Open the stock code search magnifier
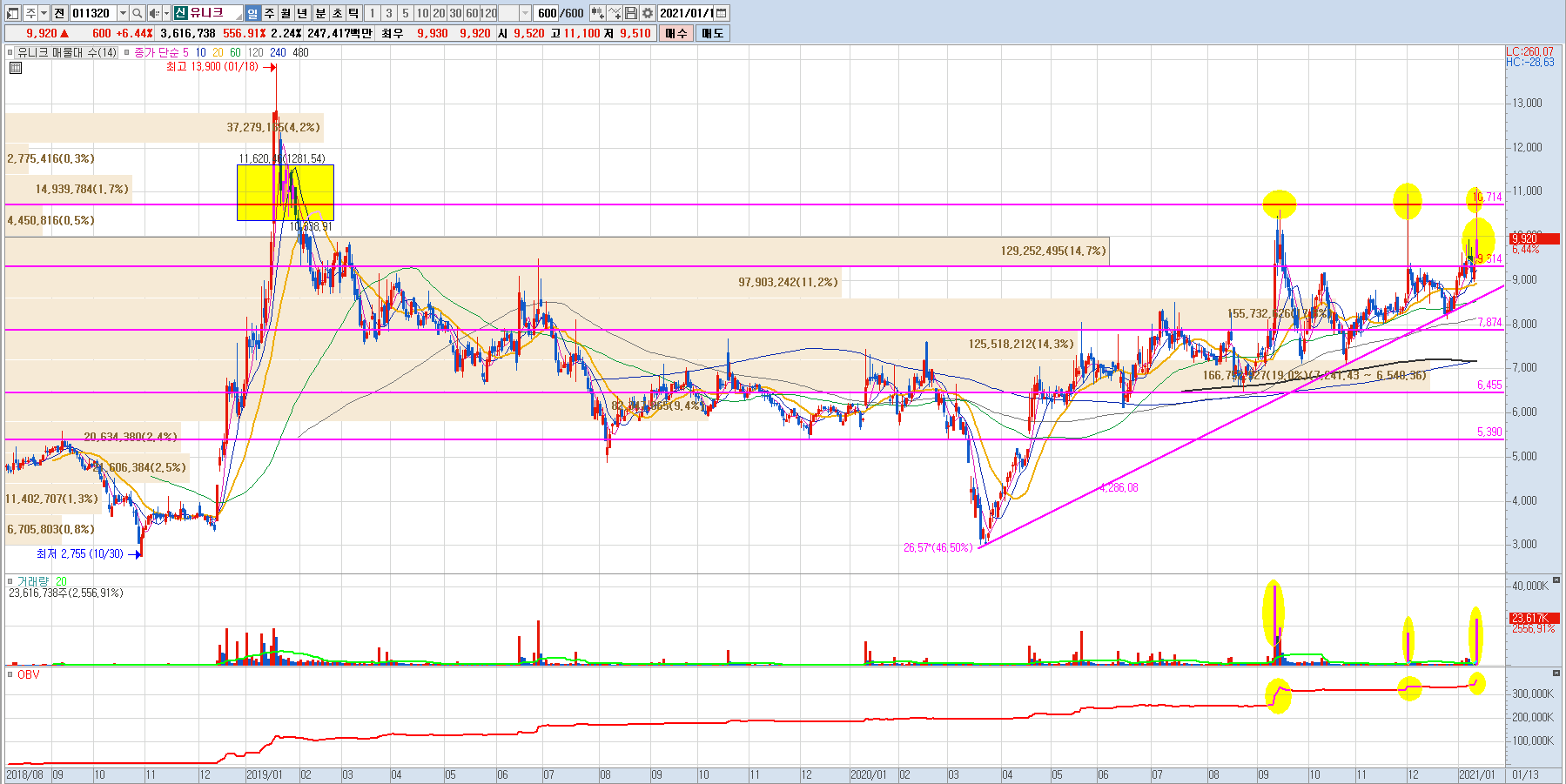1566x784 pixels. 137,13
